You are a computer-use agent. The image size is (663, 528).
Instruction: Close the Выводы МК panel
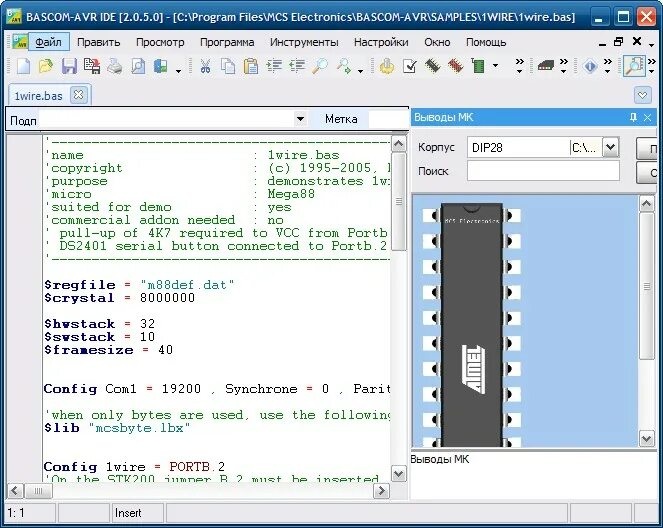647,118
